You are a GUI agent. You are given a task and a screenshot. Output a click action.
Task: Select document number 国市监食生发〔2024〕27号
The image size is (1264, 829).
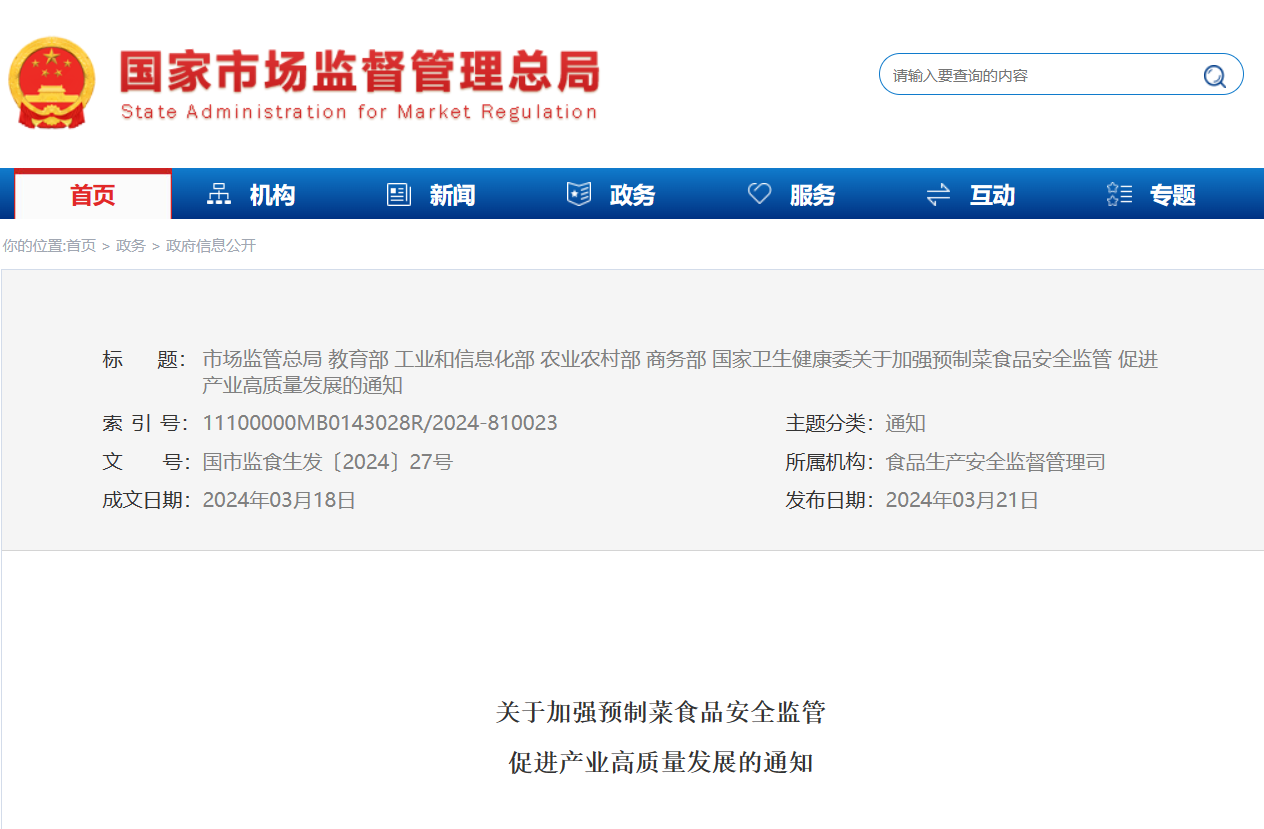point(327,462)
